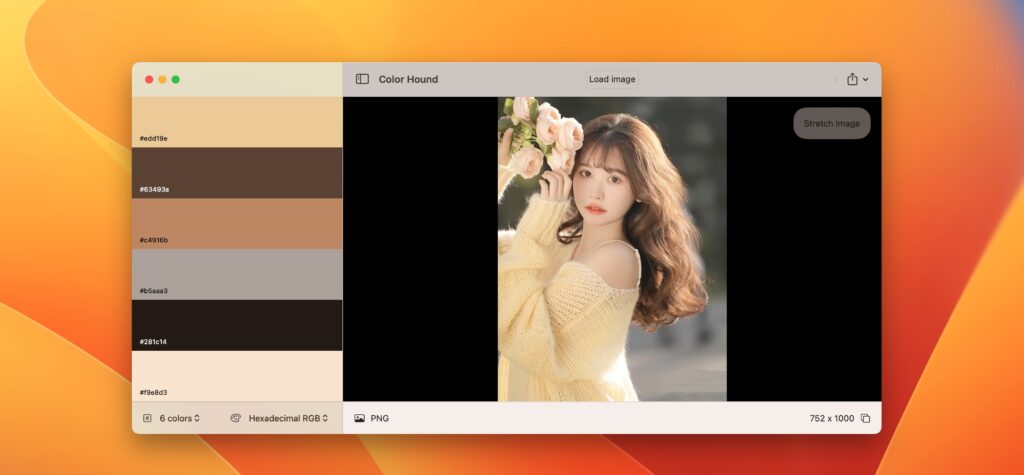
Task: Minimize window with yellow button
Action: [x=162, y=80]
